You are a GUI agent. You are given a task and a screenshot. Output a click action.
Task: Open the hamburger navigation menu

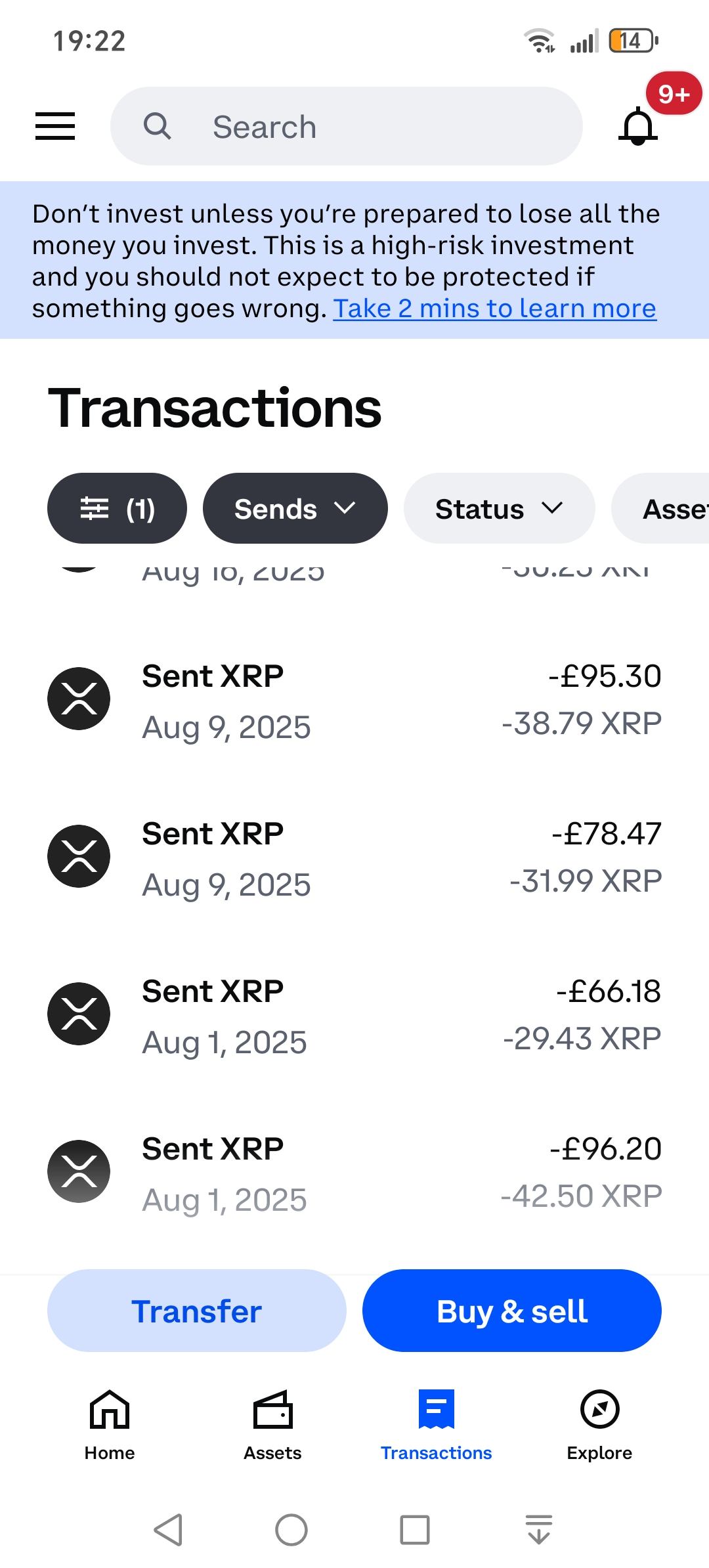pyautogui.click(x=55, y=125)
